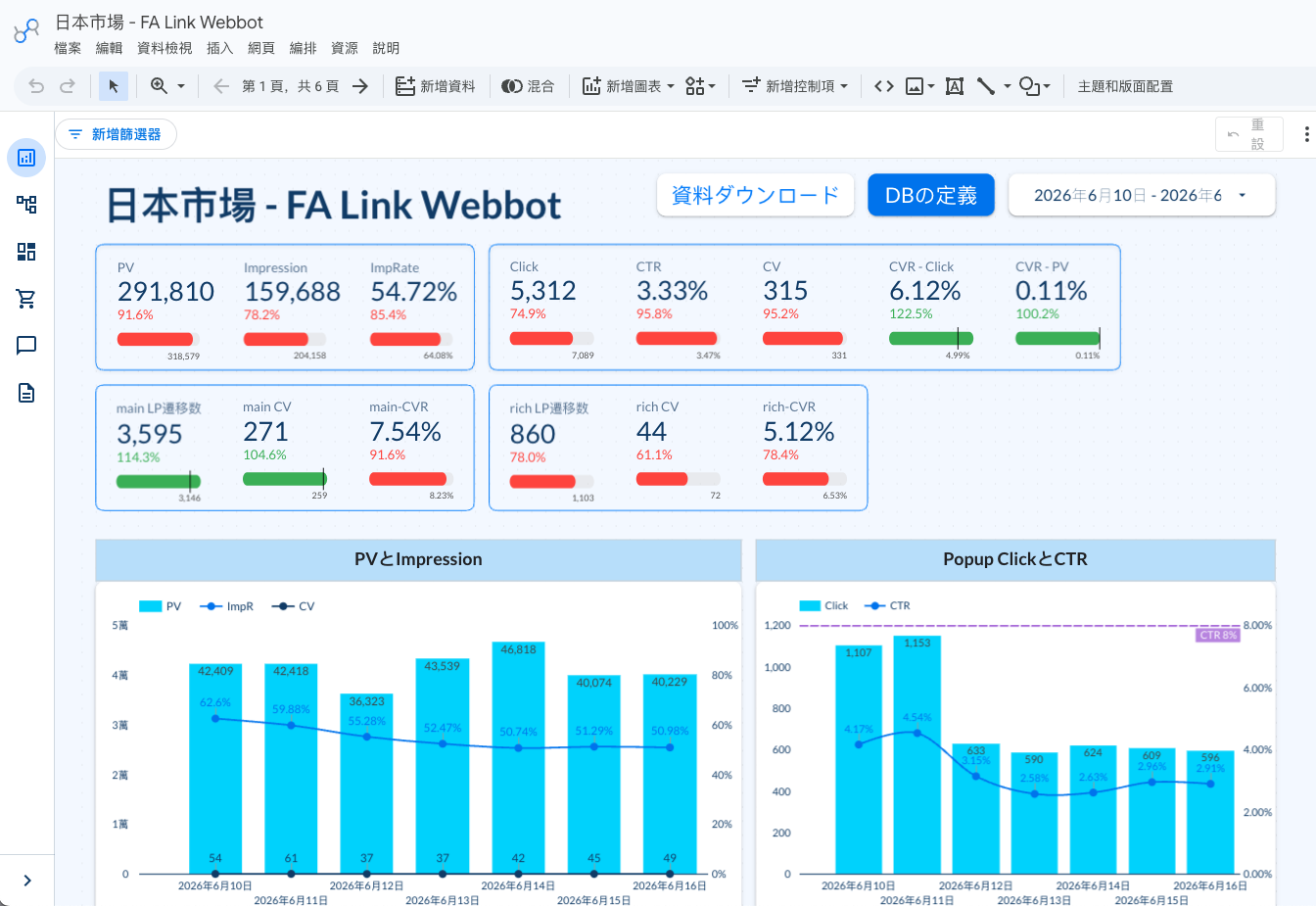
Task: Click the 混合 blend data button
Action: click(x=528, y=86)
